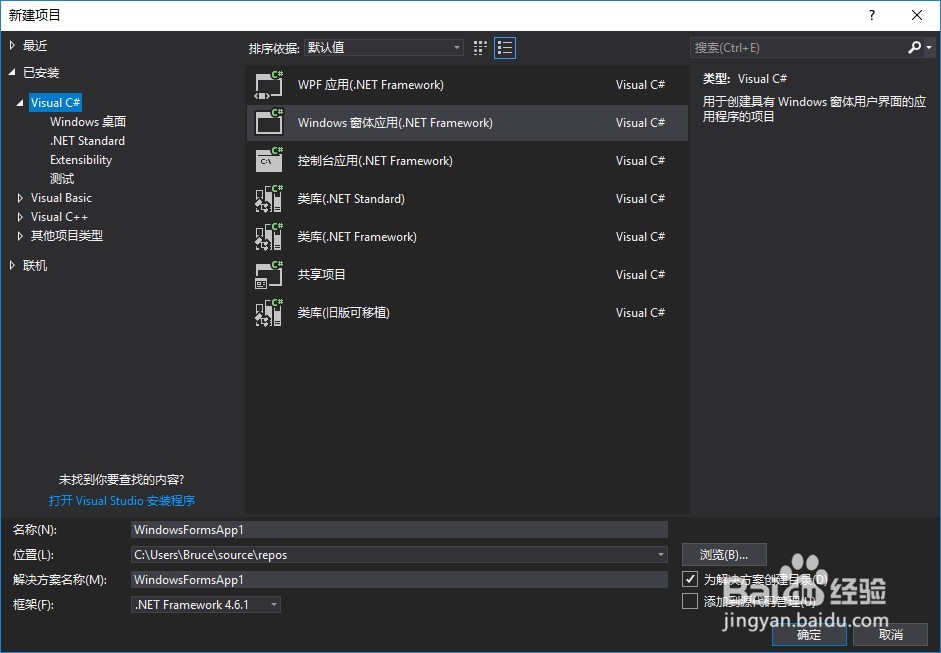This screenshot has width=941, height=653.
Task: Click the 确定 button
Action: click(809, 634)
